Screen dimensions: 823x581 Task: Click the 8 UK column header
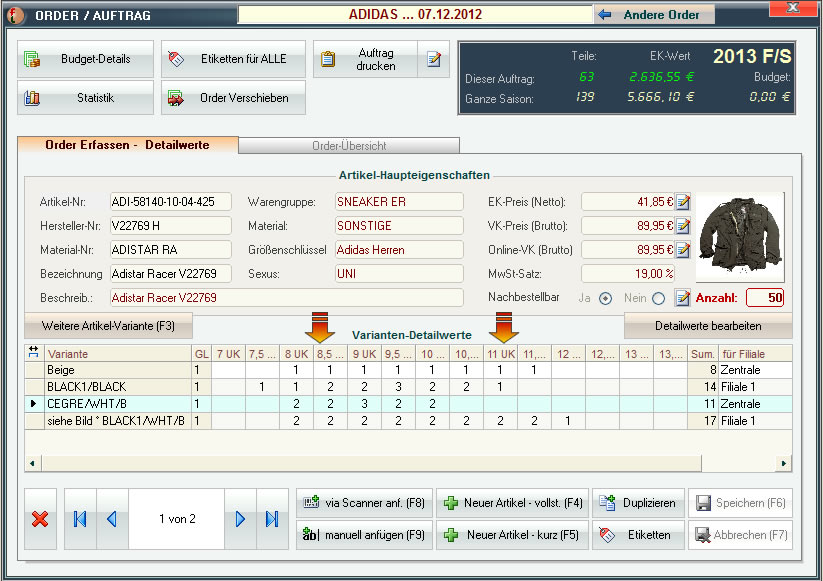pyautogui.click(x=297, y=354)
